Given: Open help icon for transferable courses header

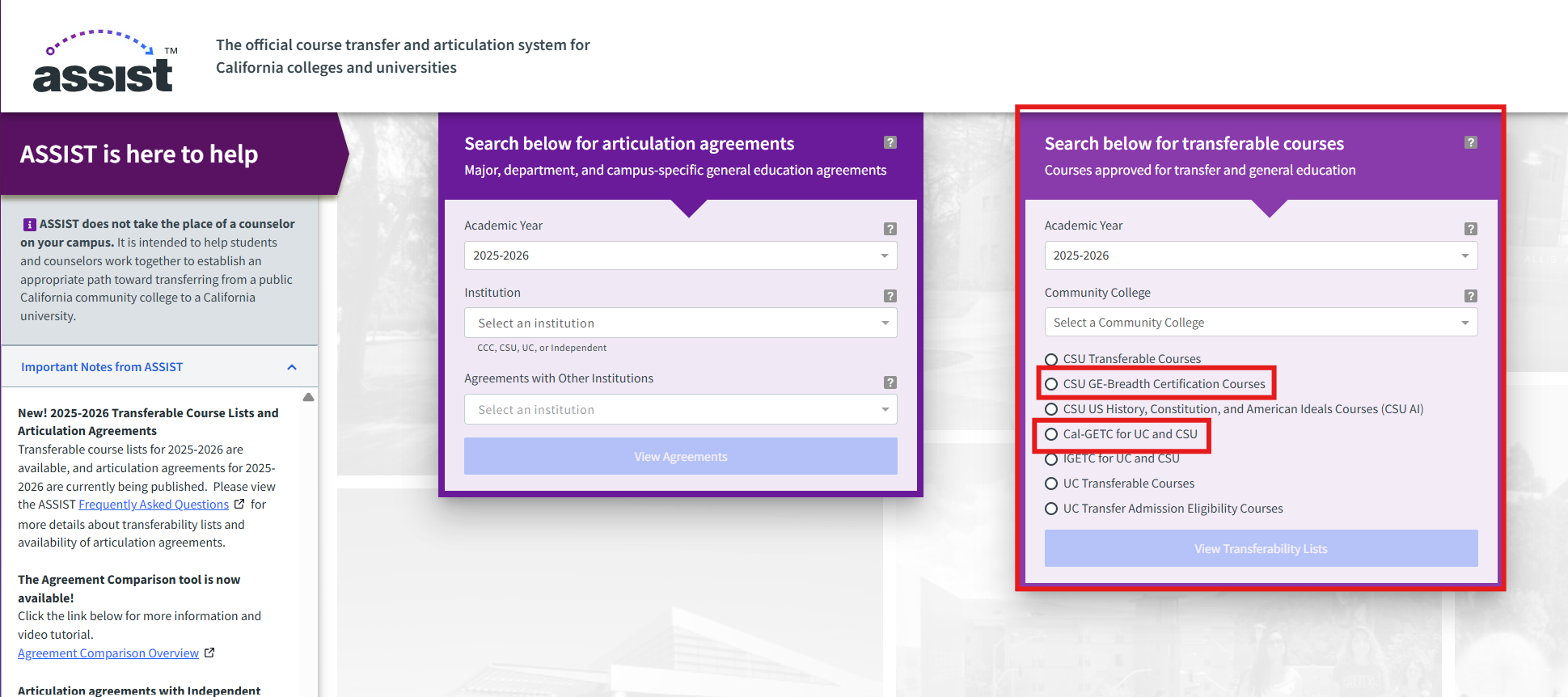Looking at the screenshot, I should (x=1471, y=142).
